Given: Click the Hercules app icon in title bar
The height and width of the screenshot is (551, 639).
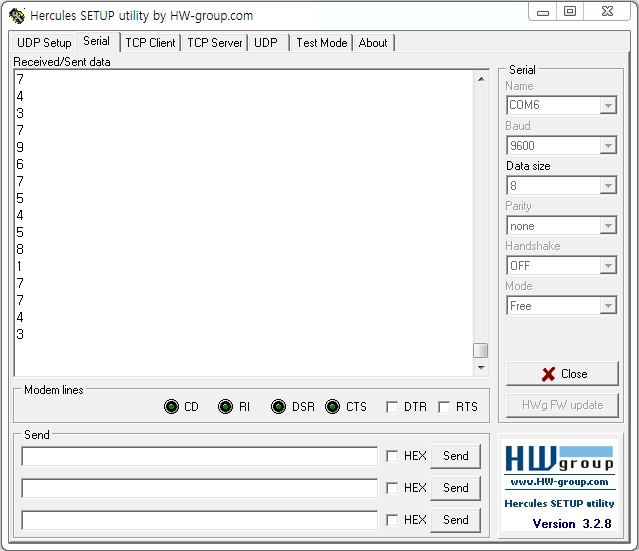Looking at the screenshot, I should 17,15.
